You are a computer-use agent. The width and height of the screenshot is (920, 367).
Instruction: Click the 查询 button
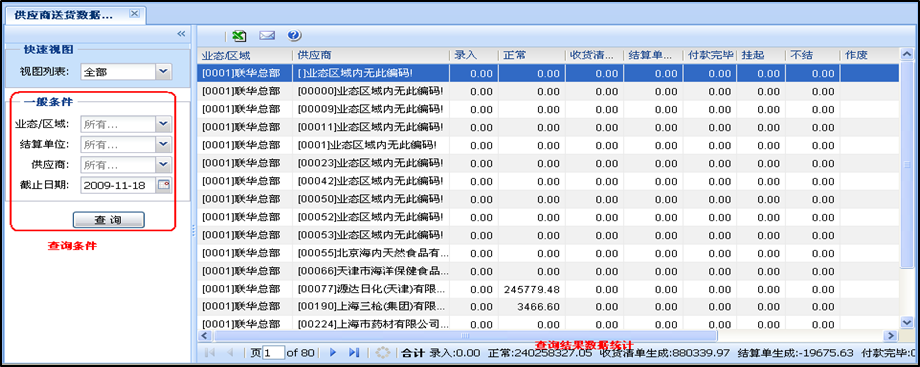[x=109, y=220]
